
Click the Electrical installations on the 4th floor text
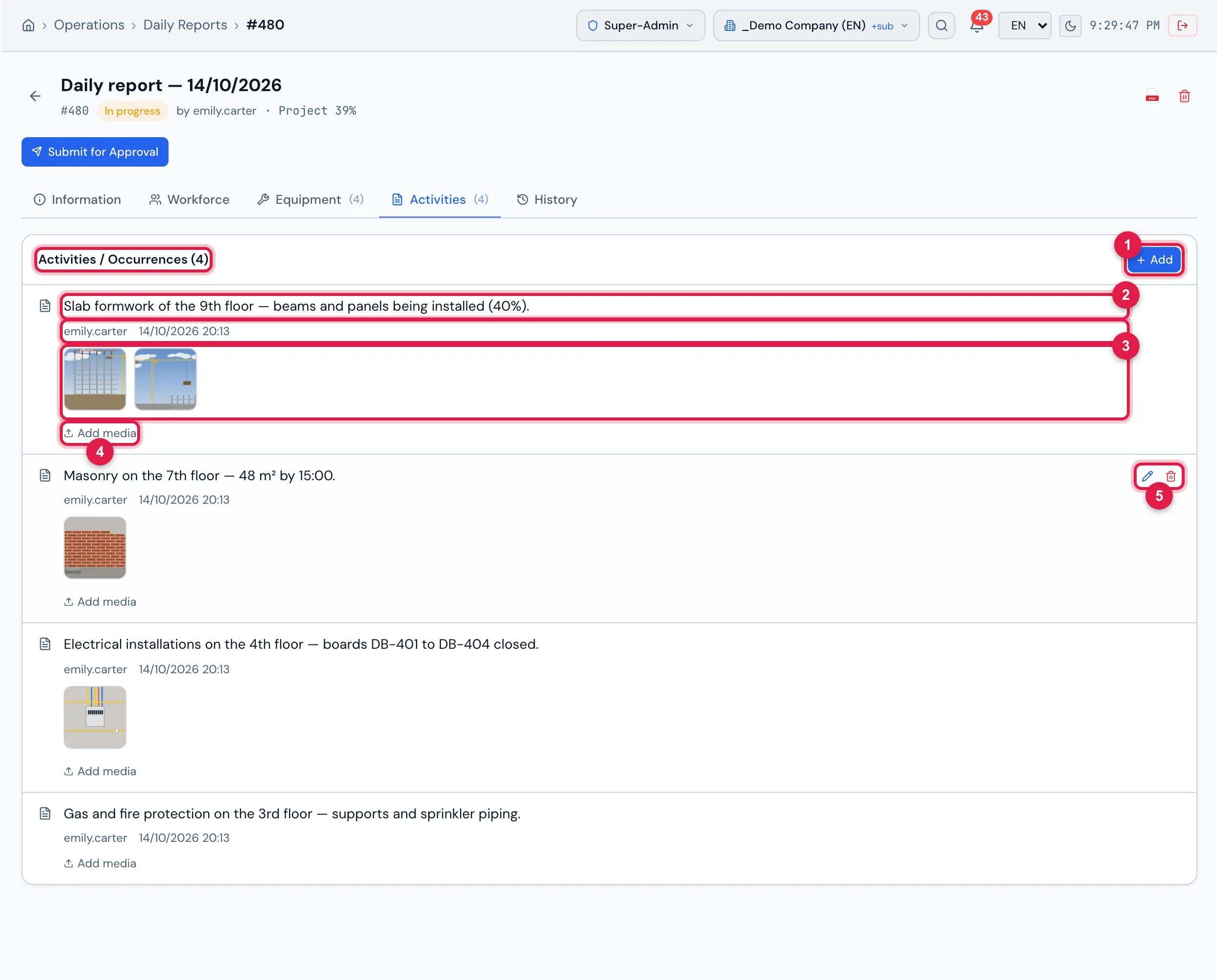tap(301, 644)
